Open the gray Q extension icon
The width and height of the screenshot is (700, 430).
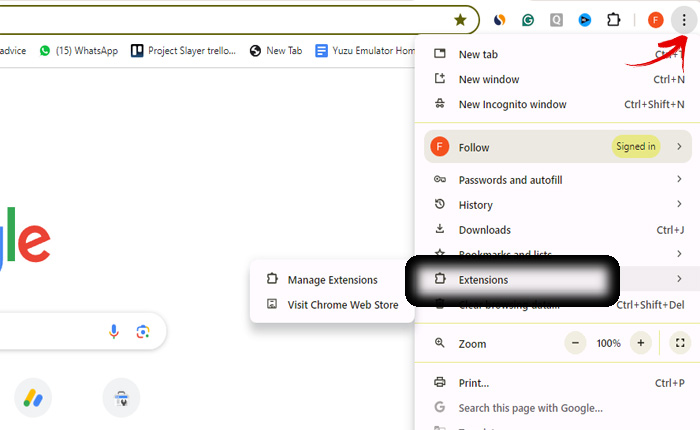pyautogui.click(x=556, y=20)
